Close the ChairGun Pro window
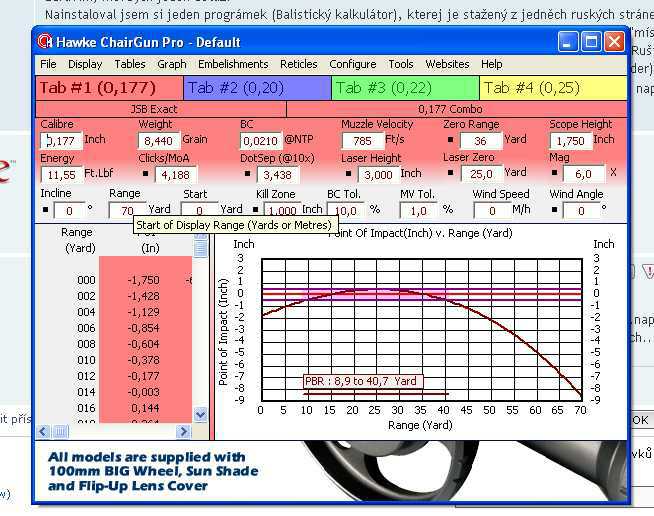This screenshot has width=654, height=516. click(615, 42)
